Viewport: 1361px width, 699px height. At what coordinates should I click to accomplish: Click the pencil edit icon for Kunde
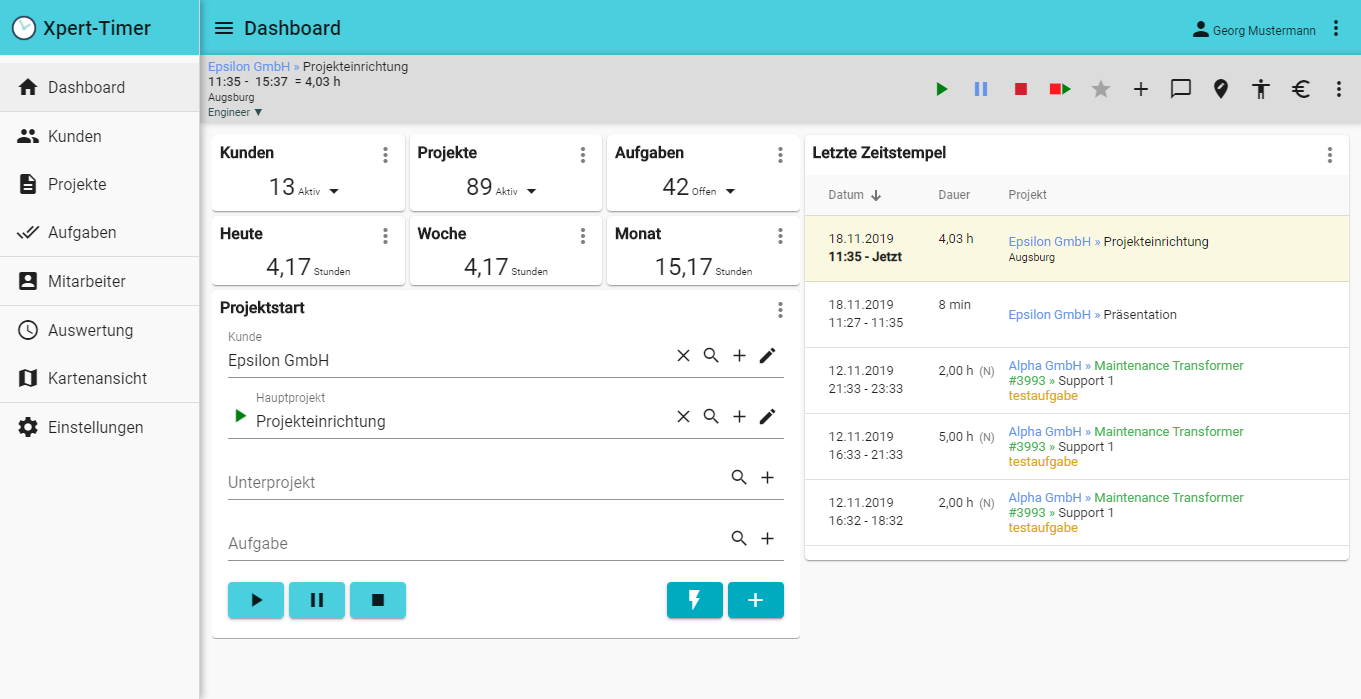pyautogui.click(x=767, y=355)
